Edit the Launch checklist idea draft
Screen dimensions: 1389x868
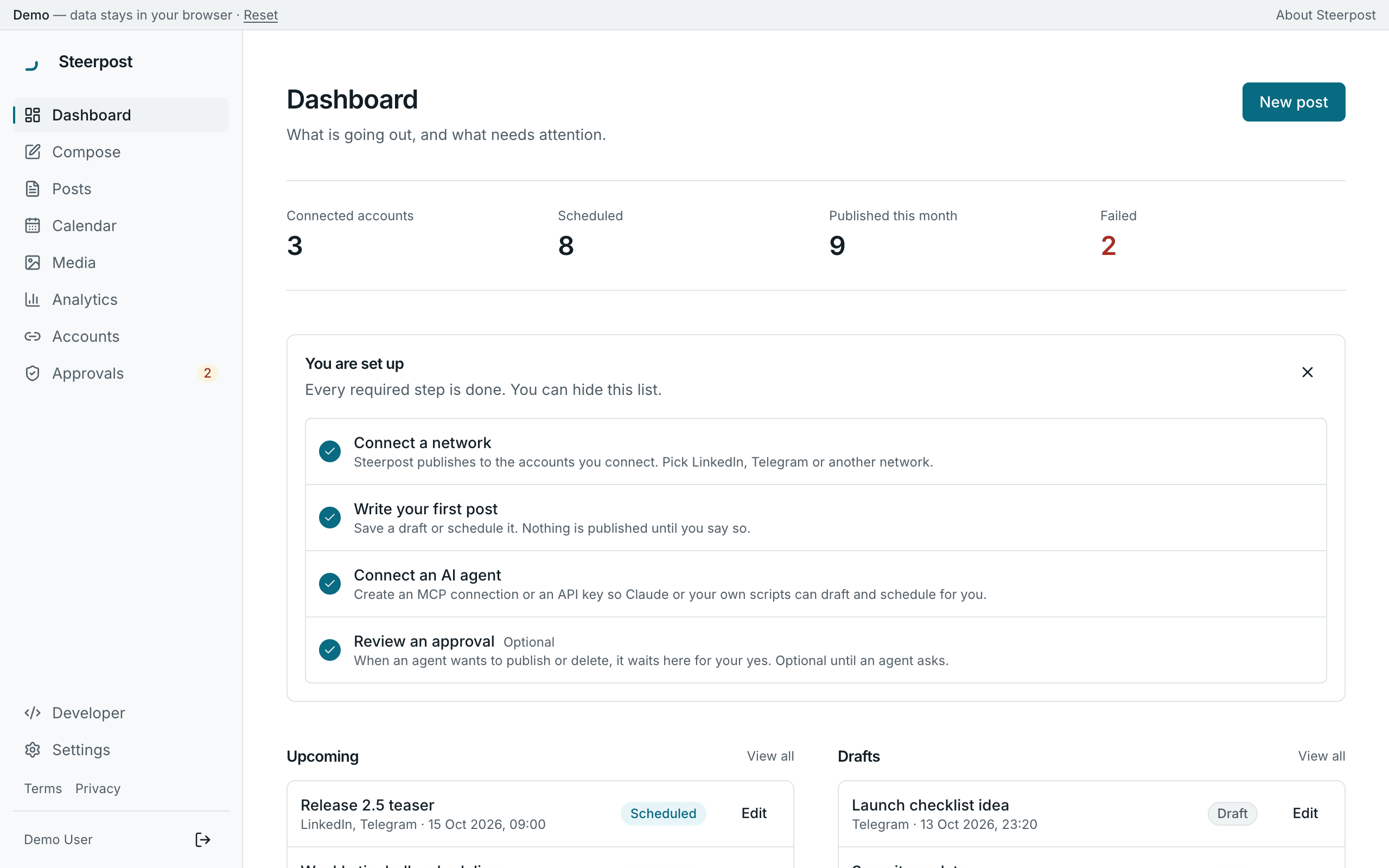1304,813
